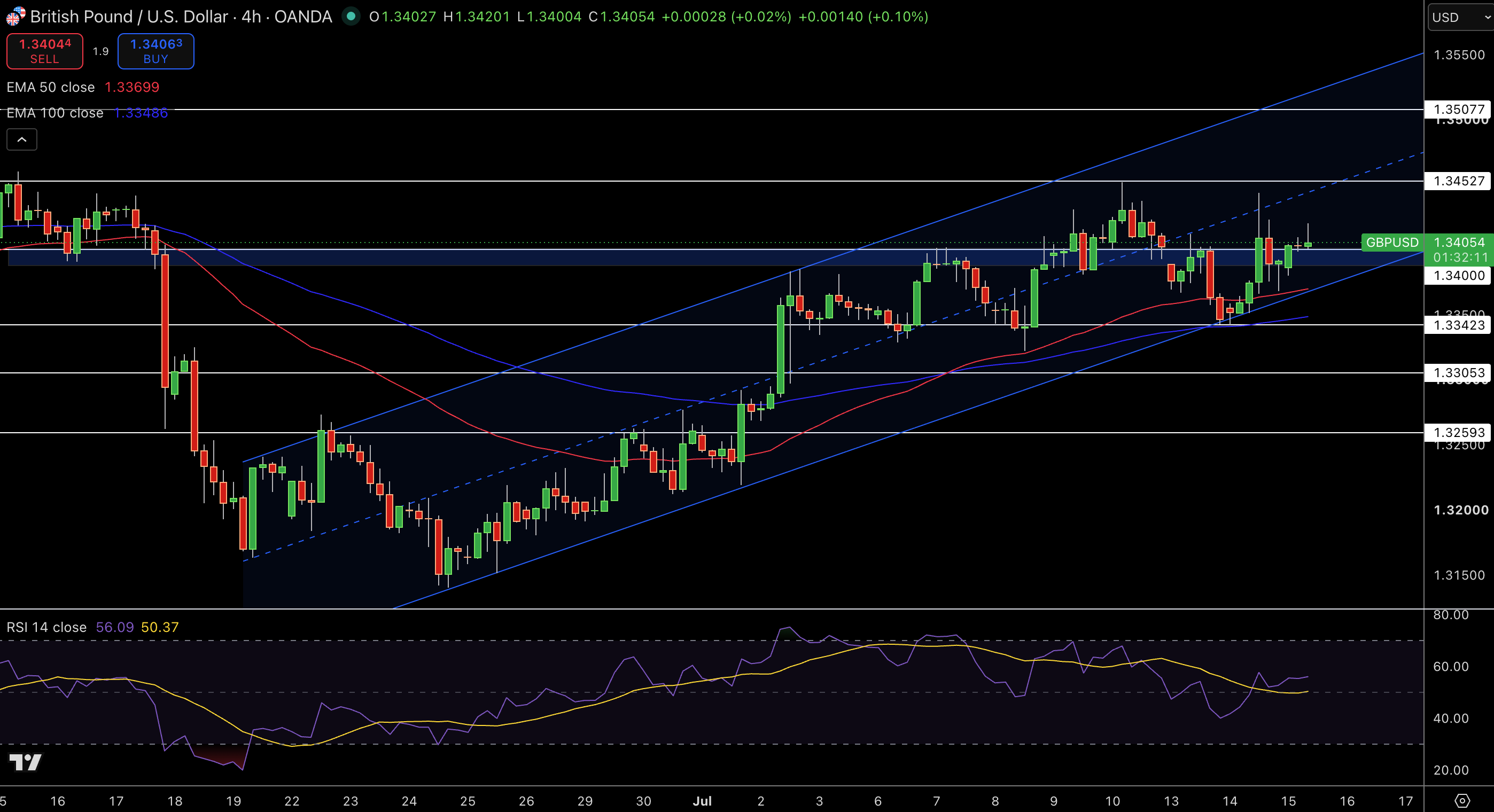The image size is (1494, 812).
Task: Click the 22 date label on time axis
Action: [292, 801]
